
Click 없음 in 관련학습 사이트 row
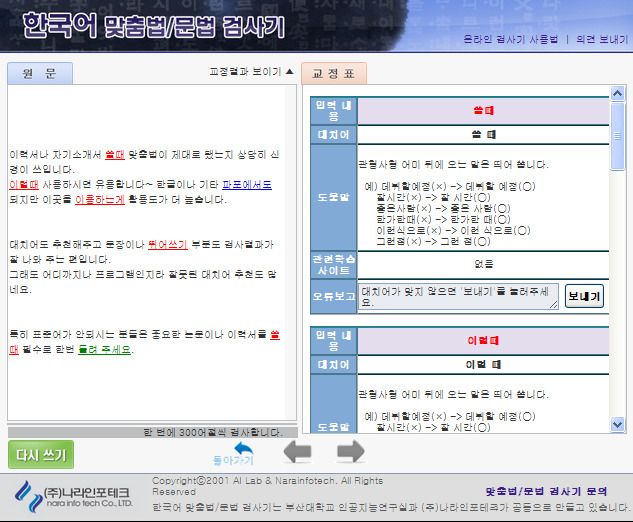point(483,264)
